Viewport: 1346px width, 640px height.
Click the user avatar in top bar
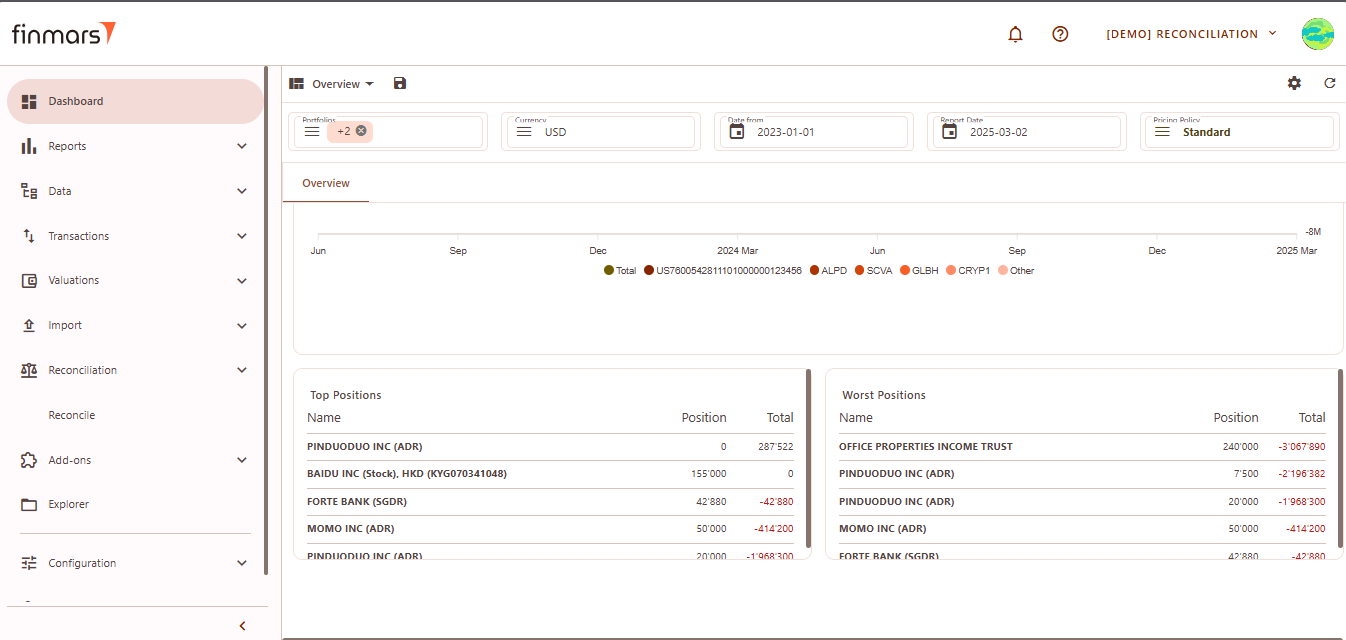tap(1317, 34)
